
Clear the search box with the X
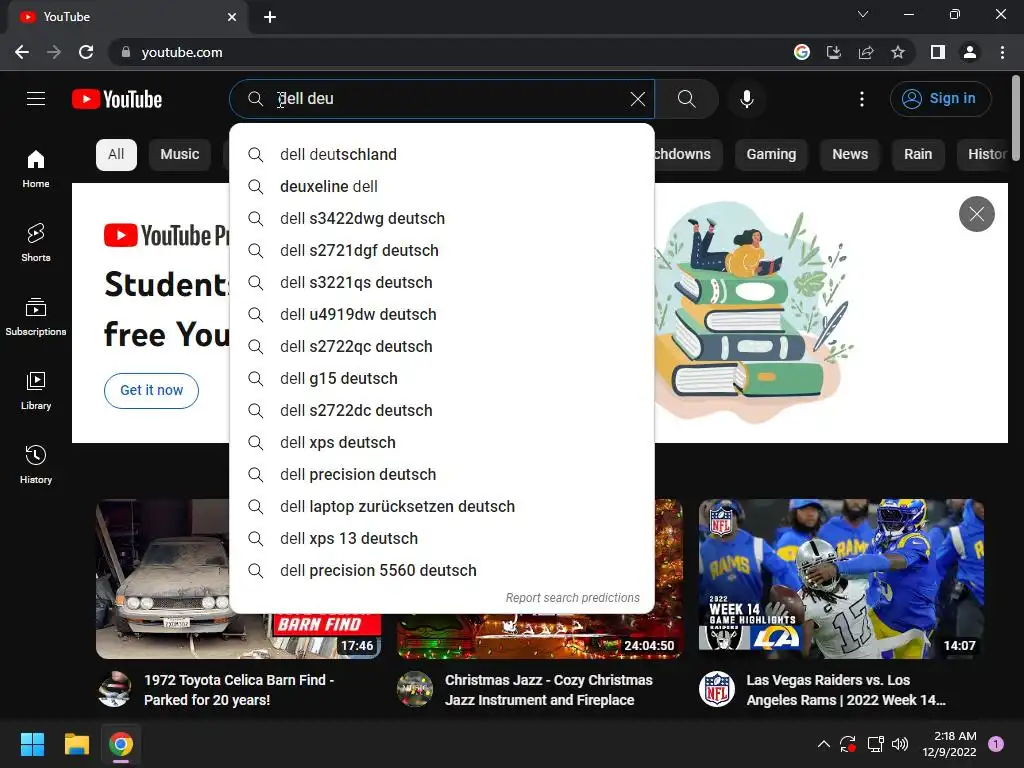(637, 99)
